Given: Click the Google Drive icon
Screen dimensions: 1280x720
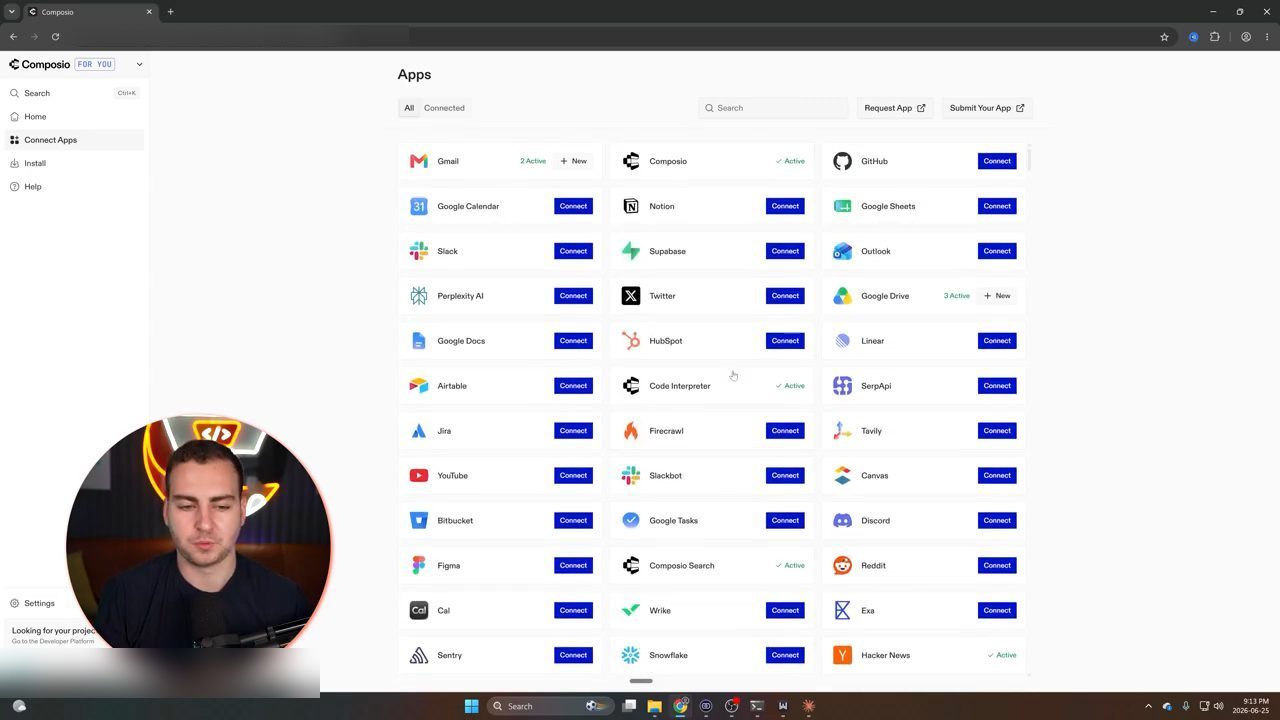Looking at the screenshot, I should [843, 296].
